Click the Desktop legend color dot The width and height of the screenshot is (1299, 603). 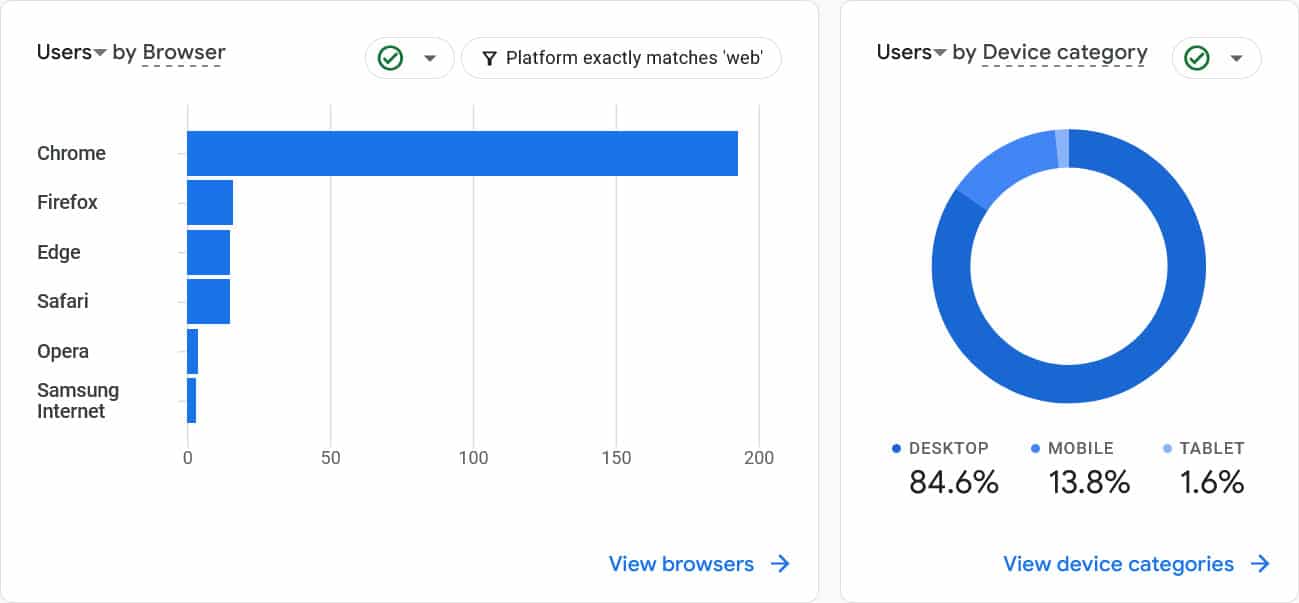tap(896, 449)
